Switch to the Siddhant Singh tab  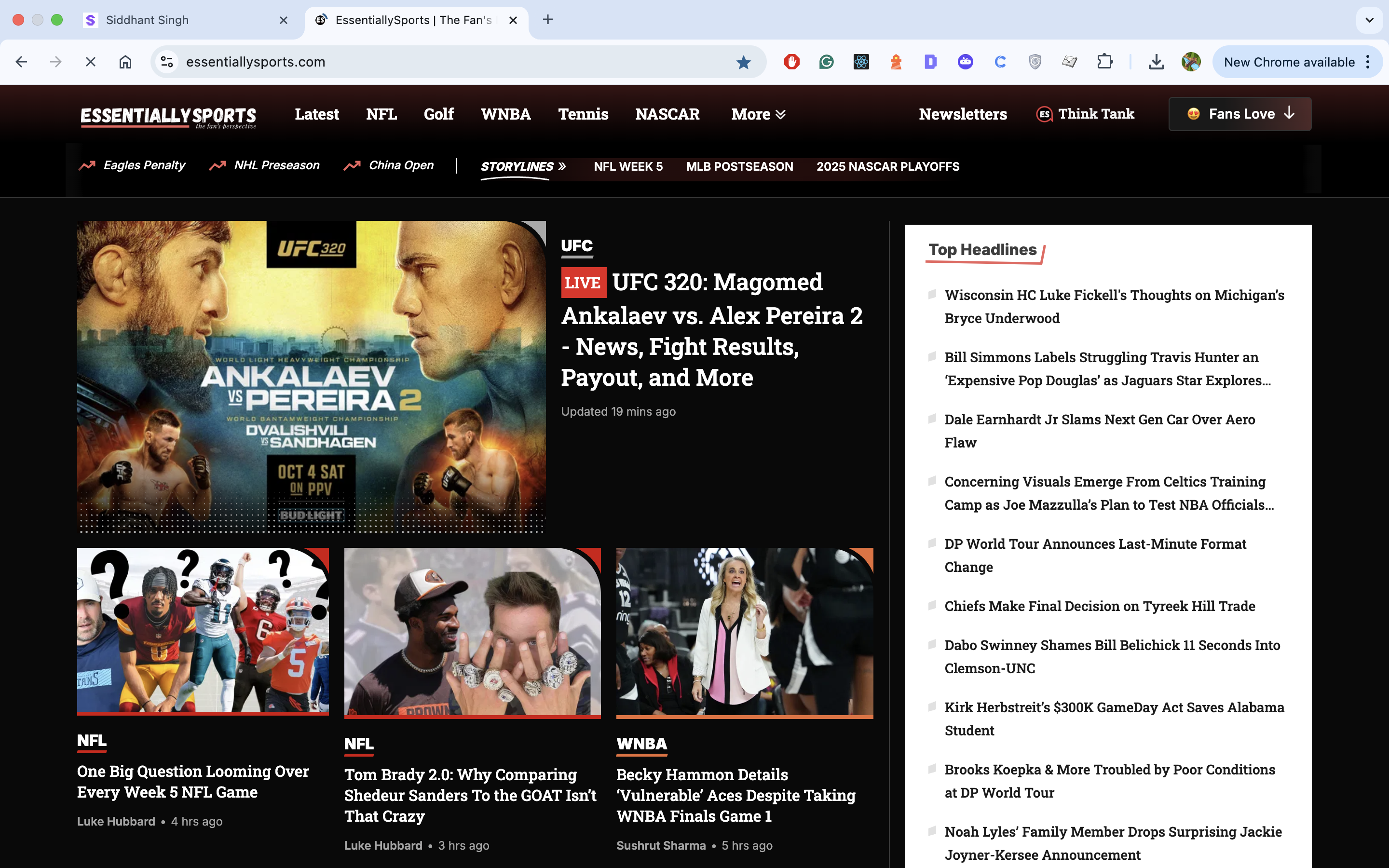click(148, 20)
